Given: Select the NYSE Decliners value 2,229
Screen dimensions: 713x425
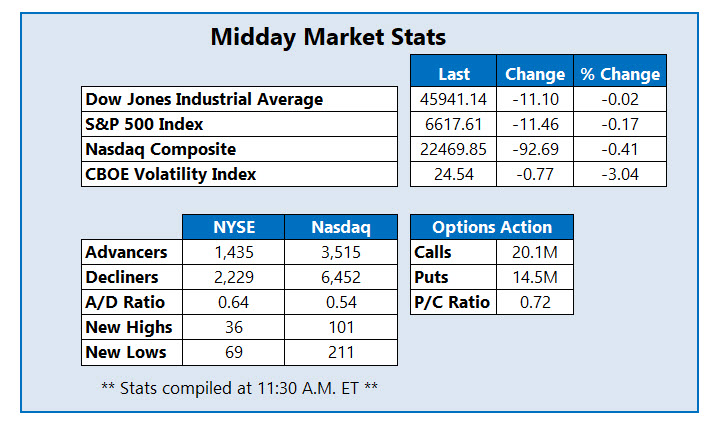Looking at the screenshot, I should coord(233,277).
